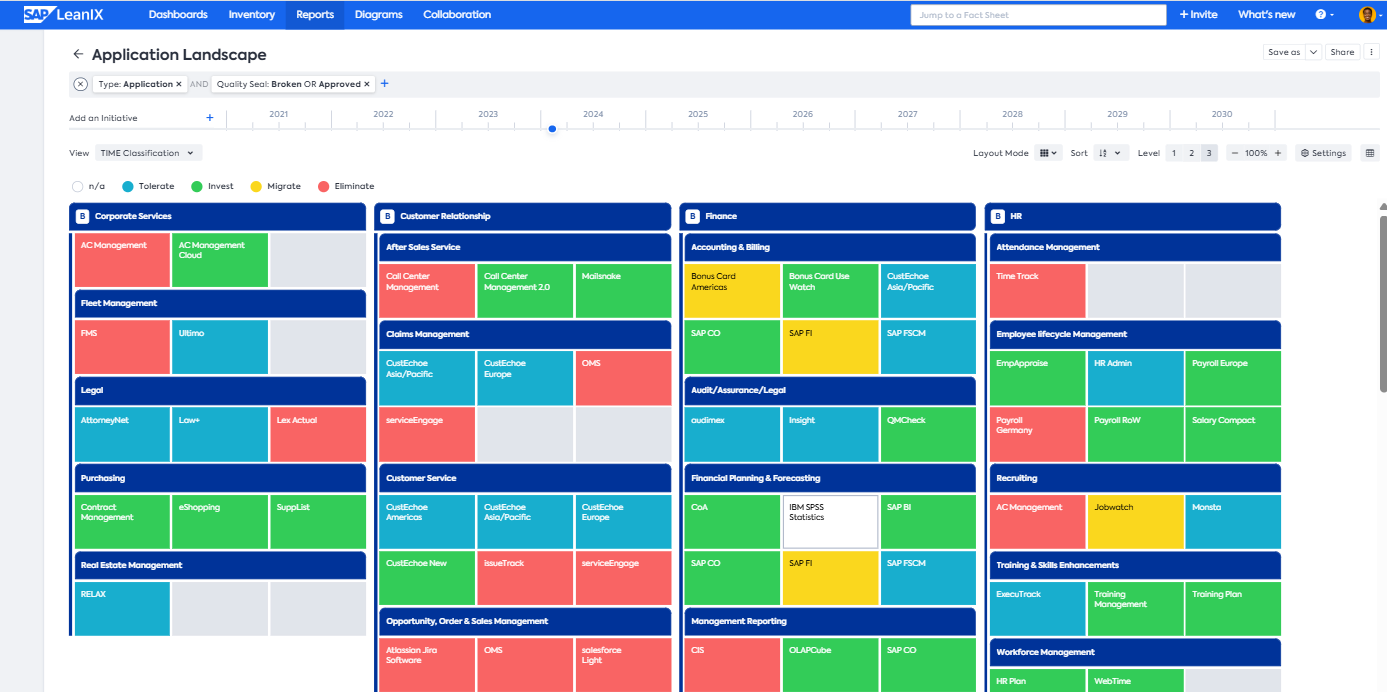The height and width of the screenshot is (692, 1387).
Task: Click the blue timeline marker dot
Action: (x=552, y=129)
